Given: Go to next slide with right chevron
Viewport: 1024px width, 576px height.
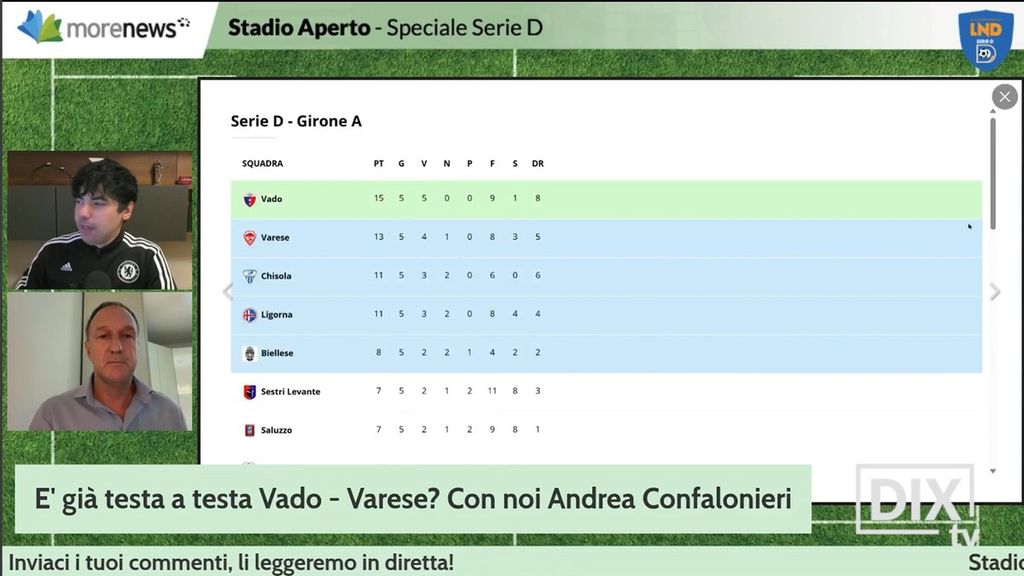Looking at the screenshot, I should click(994, 292).
